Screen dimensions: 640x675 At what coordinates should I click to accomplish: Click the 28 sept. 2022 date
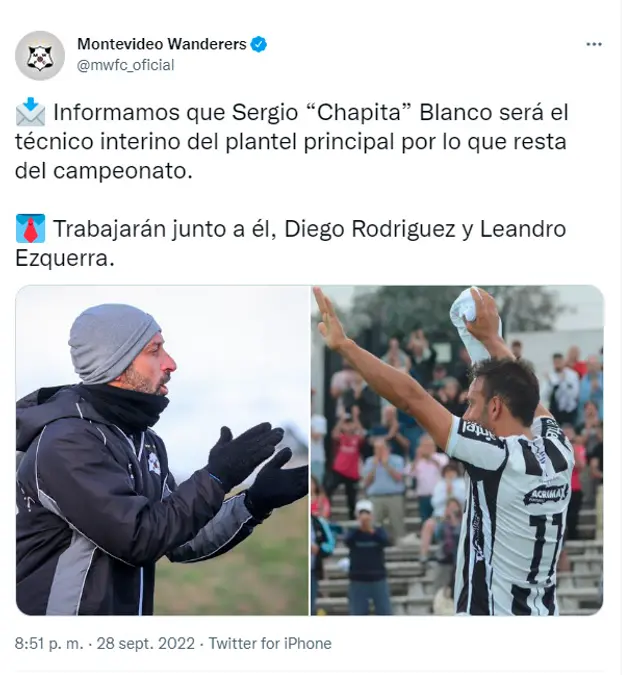click(x=146, y=643)
